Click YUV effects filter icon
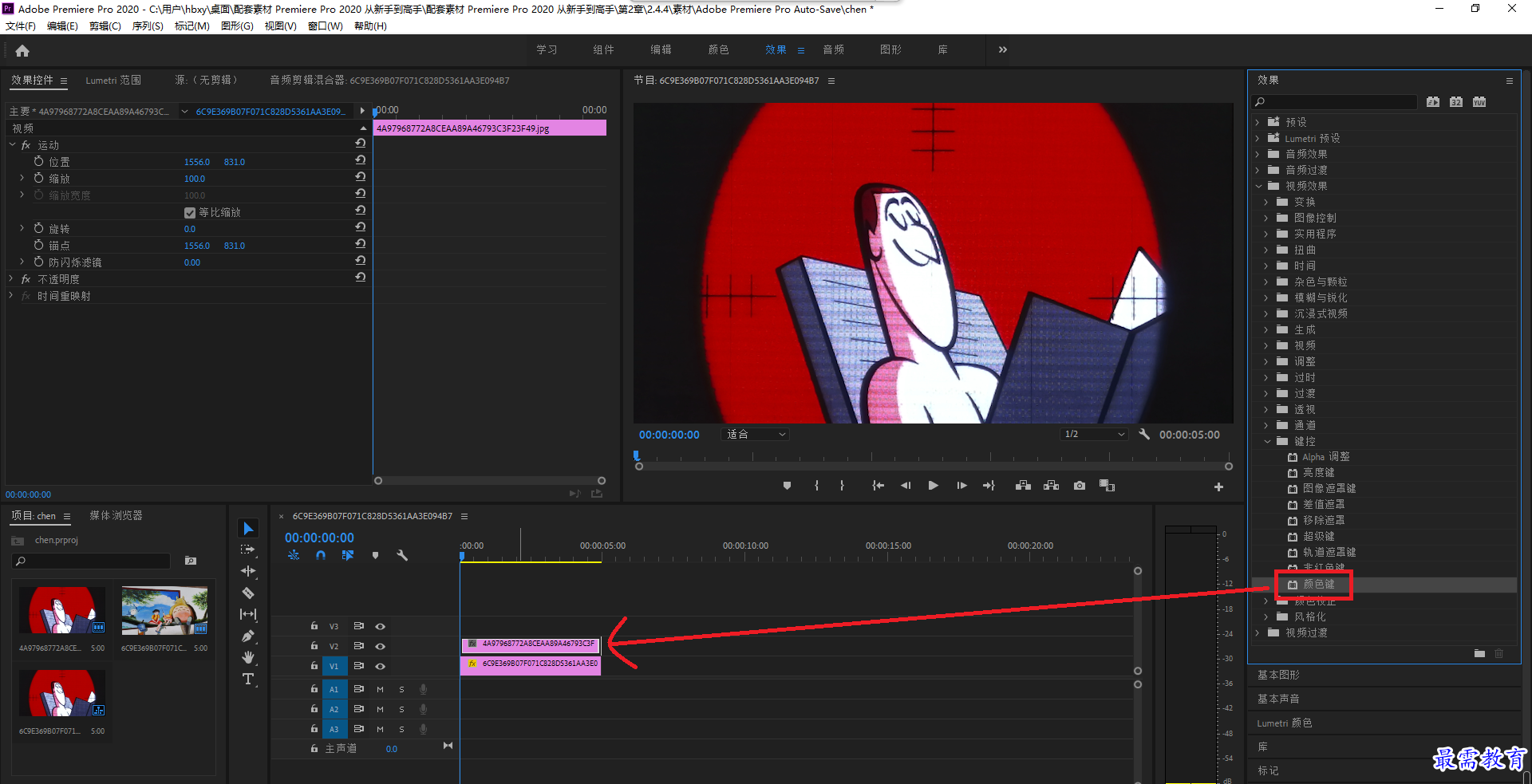This screenshot has height=784, width=1532. [x=1479, y=102]
